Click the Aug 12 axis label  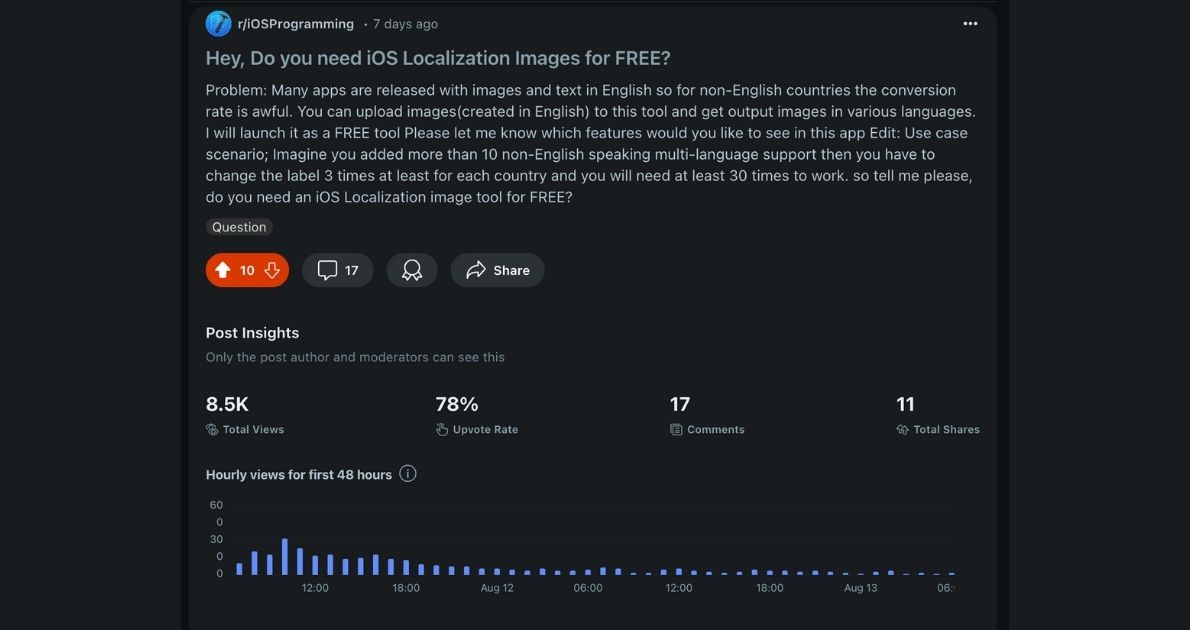point(497,588)
